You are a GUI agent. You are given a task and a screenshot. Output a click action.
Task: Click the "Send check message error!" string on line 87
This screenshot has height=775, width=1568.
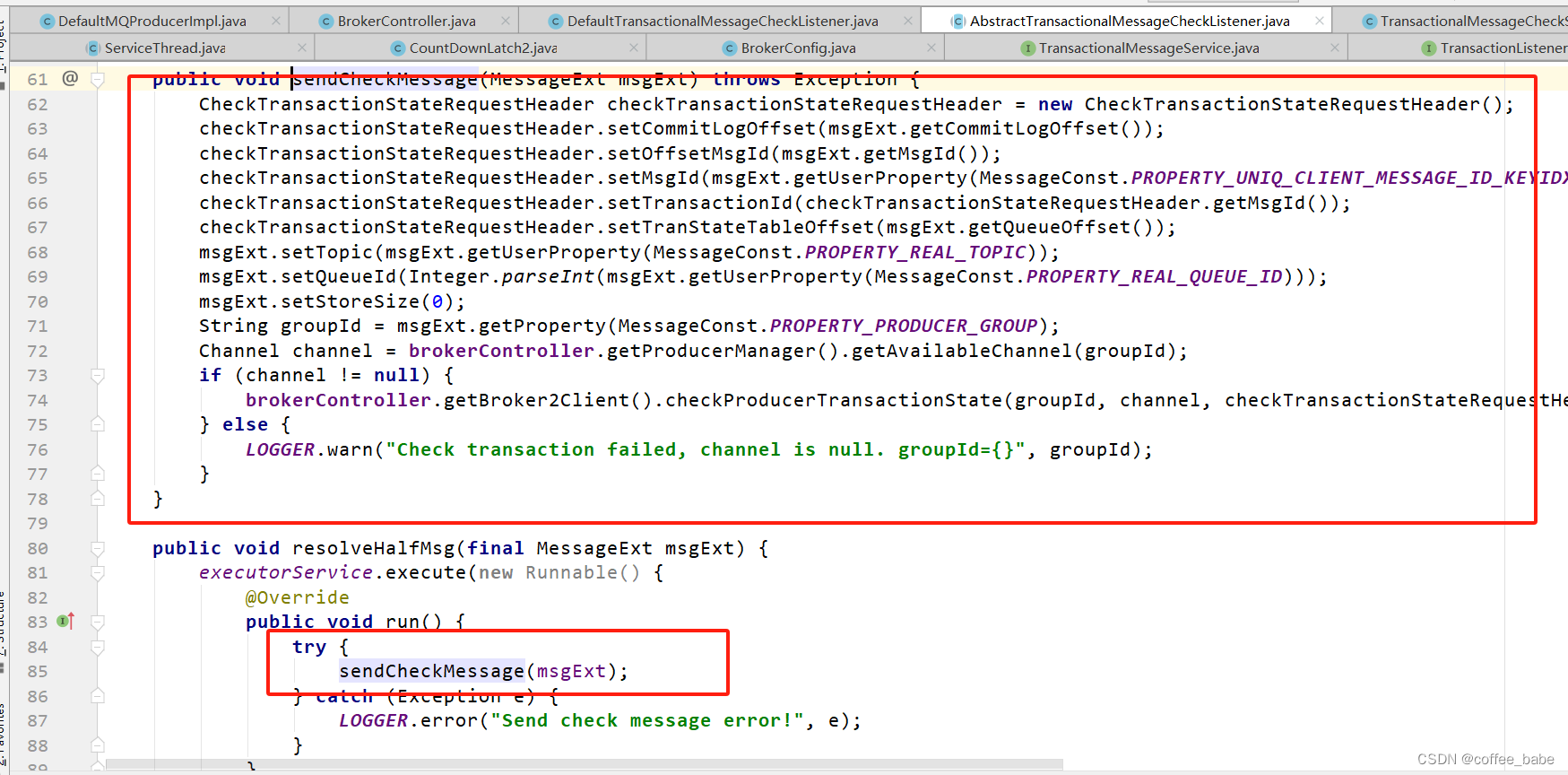pyautogui.click(x=647, y=721)
